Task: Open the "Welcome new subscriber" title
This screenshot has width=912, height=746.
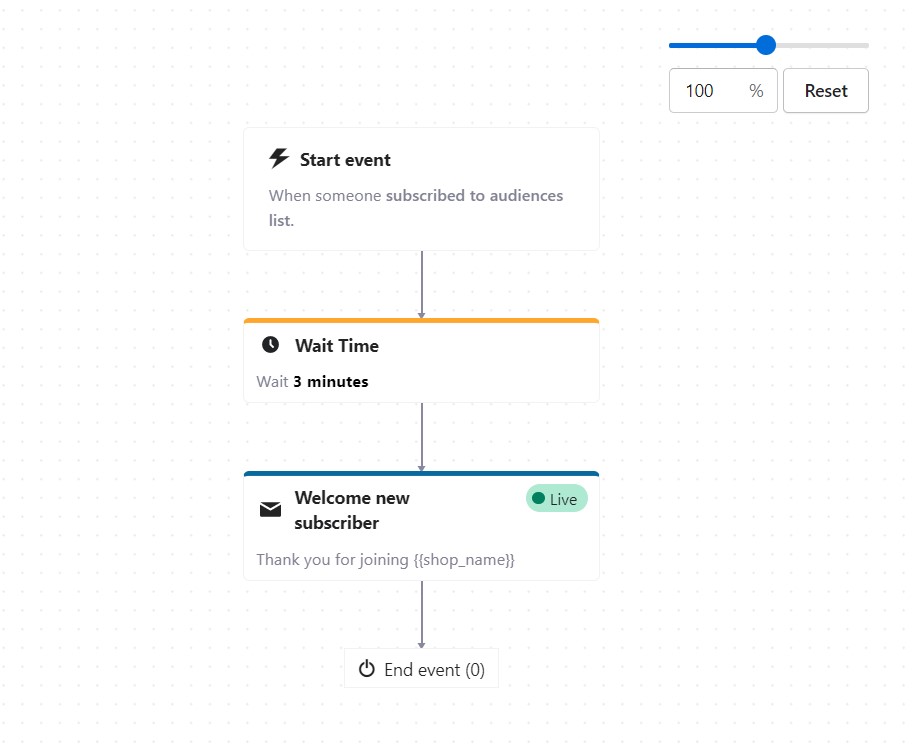Action: (x=351, y=510)
